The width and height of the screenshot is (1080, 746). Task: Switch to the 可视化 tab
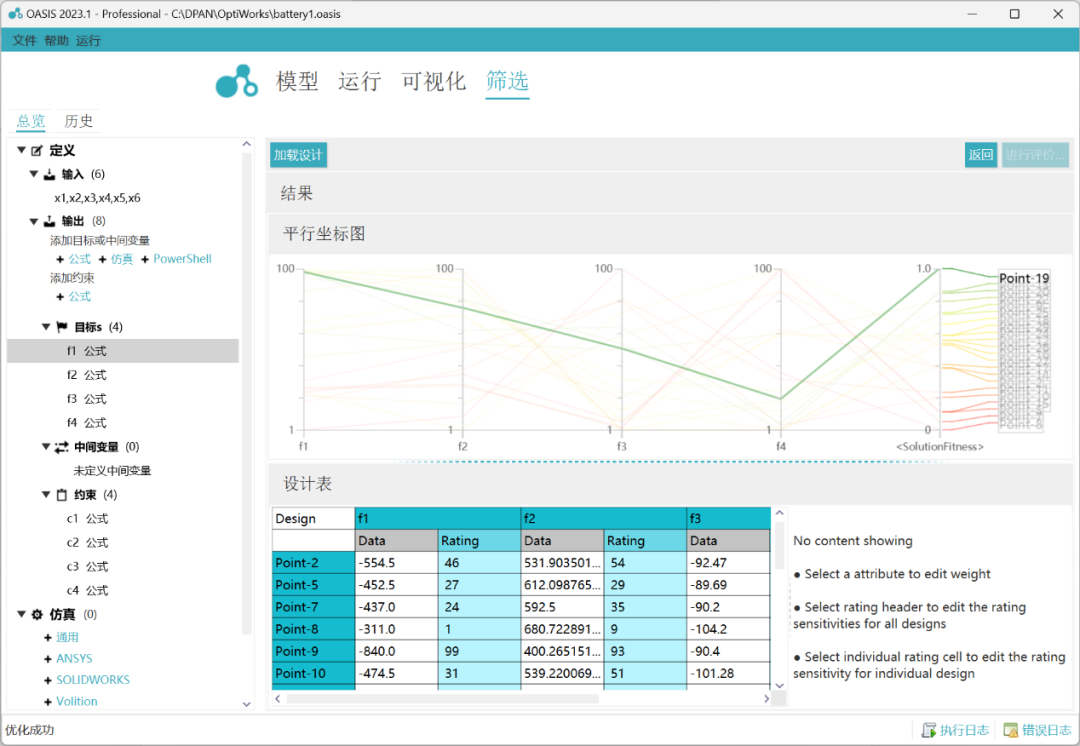[x=434, y=81]
